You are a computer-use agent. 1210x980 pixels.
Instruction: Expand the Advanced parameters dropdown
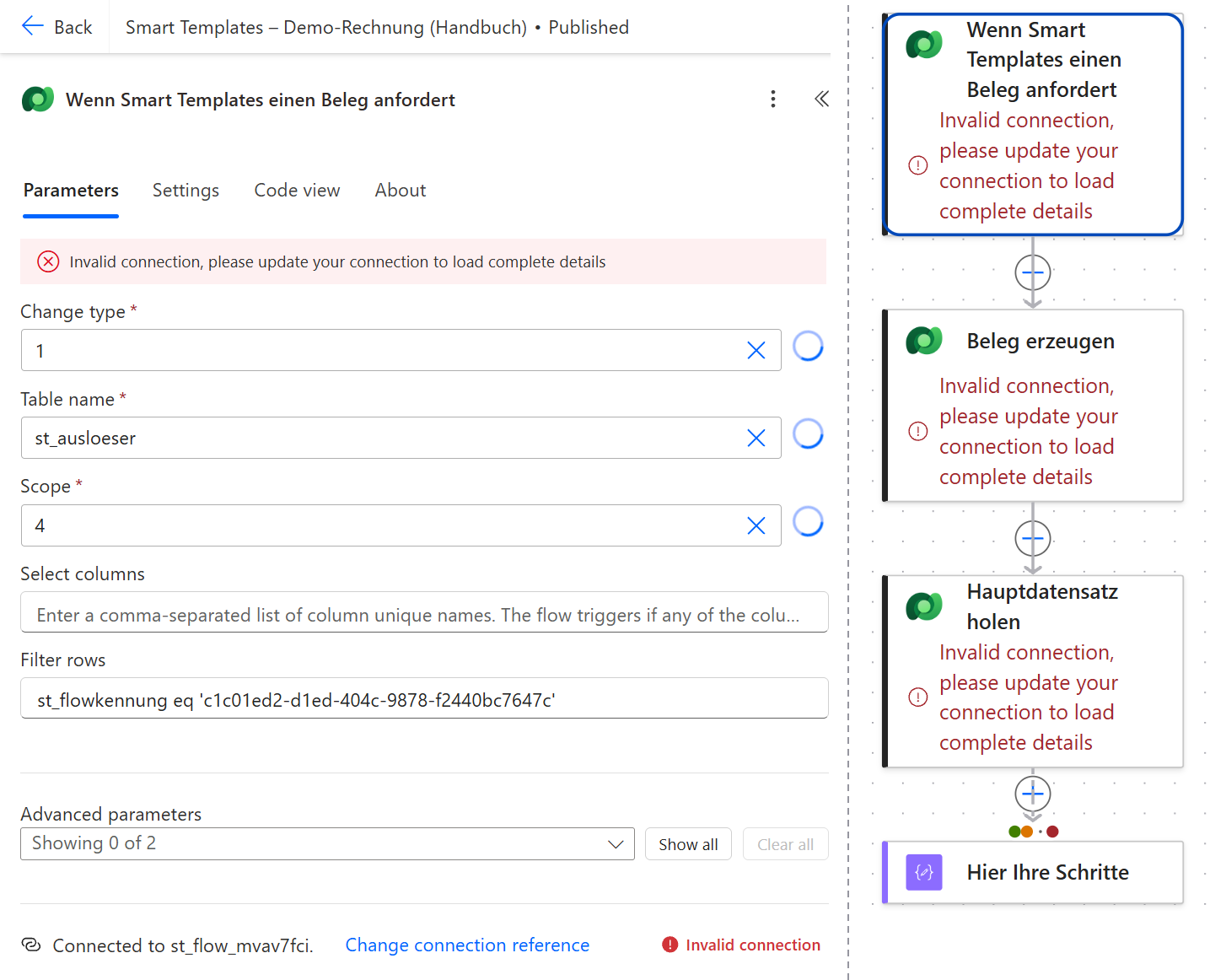327,843
